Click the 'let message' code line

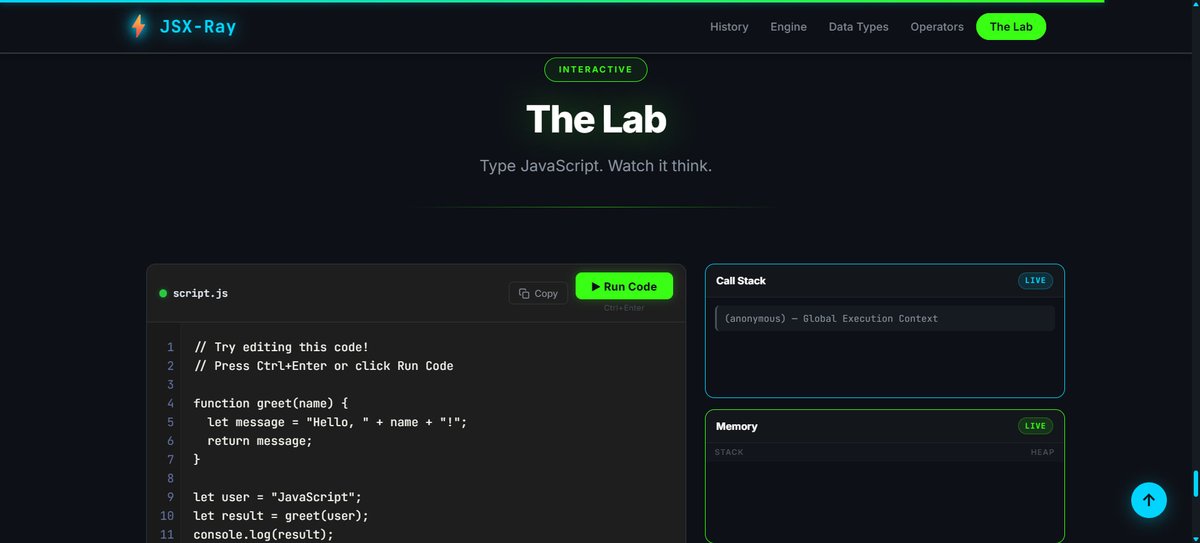pos(337,422)
